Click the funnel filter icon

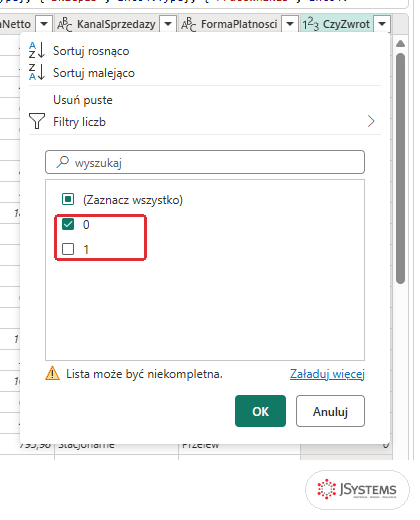click(x=37, y=121)
